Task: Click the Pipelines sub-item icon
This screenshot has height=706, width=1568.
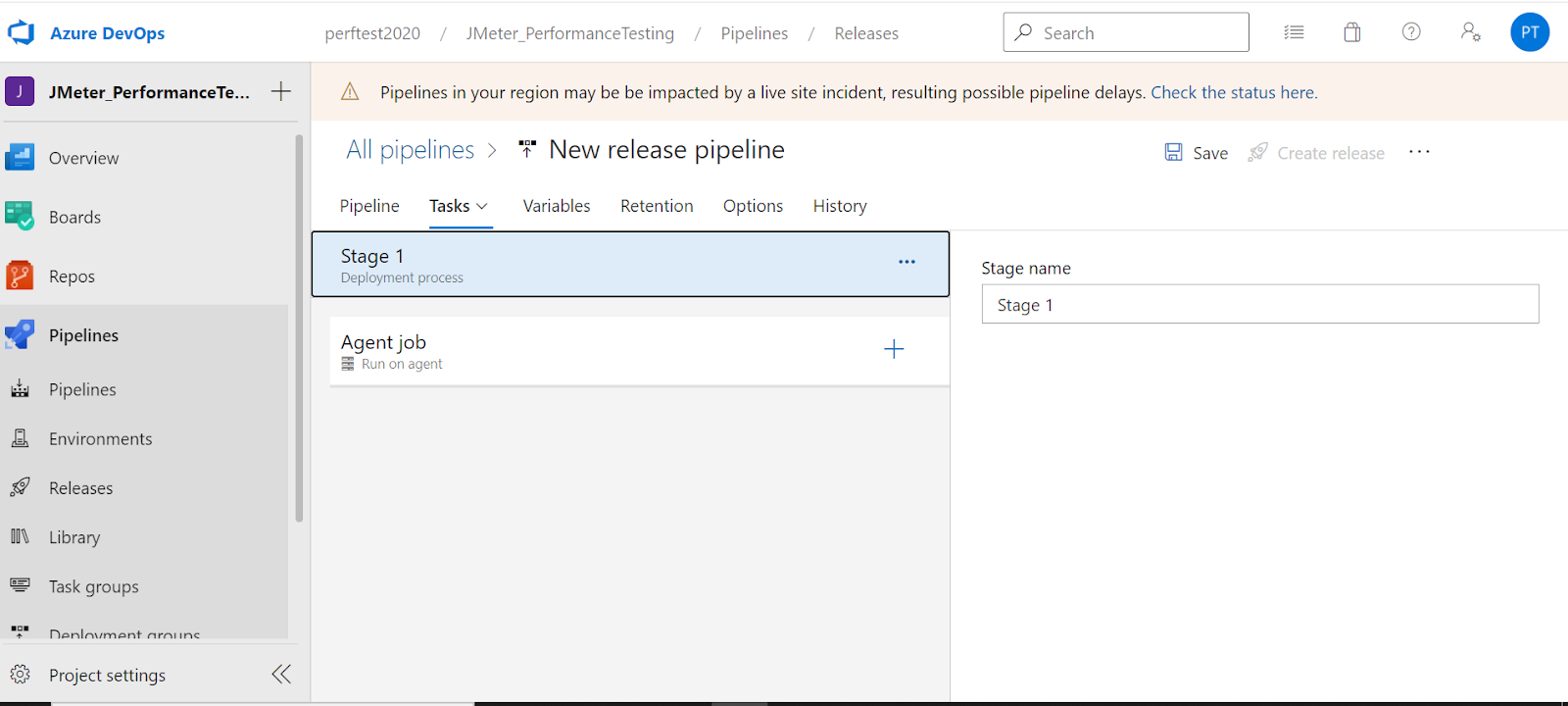Action: coord(20,389)
